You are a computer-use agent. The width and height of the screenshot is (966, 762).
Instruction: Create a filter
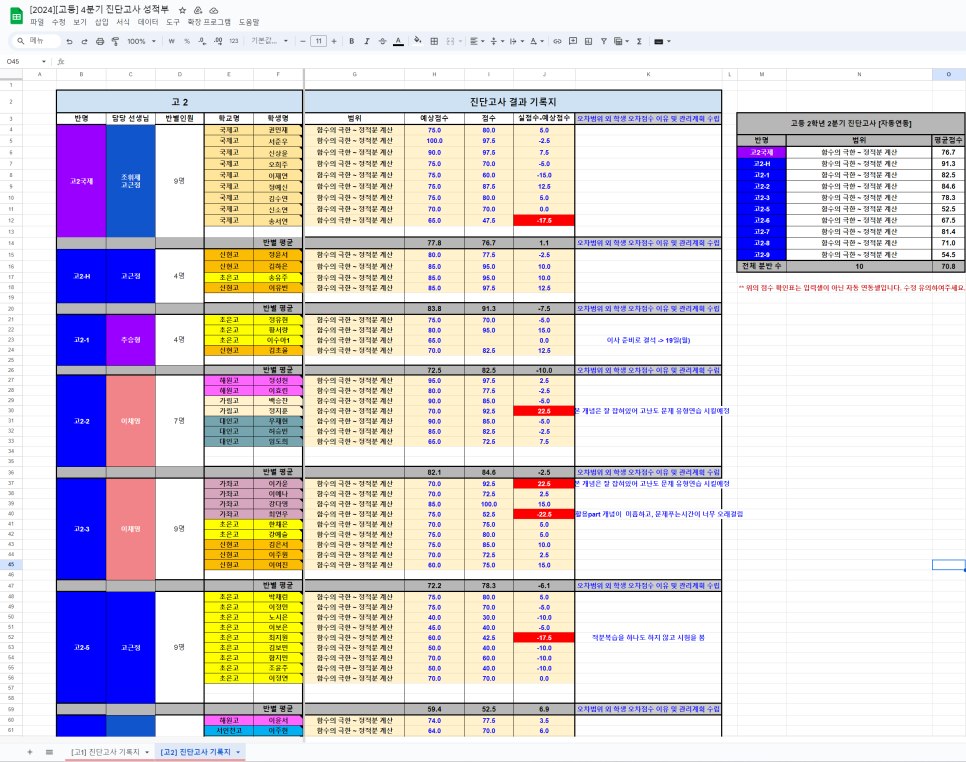click(x=604, y=41)
